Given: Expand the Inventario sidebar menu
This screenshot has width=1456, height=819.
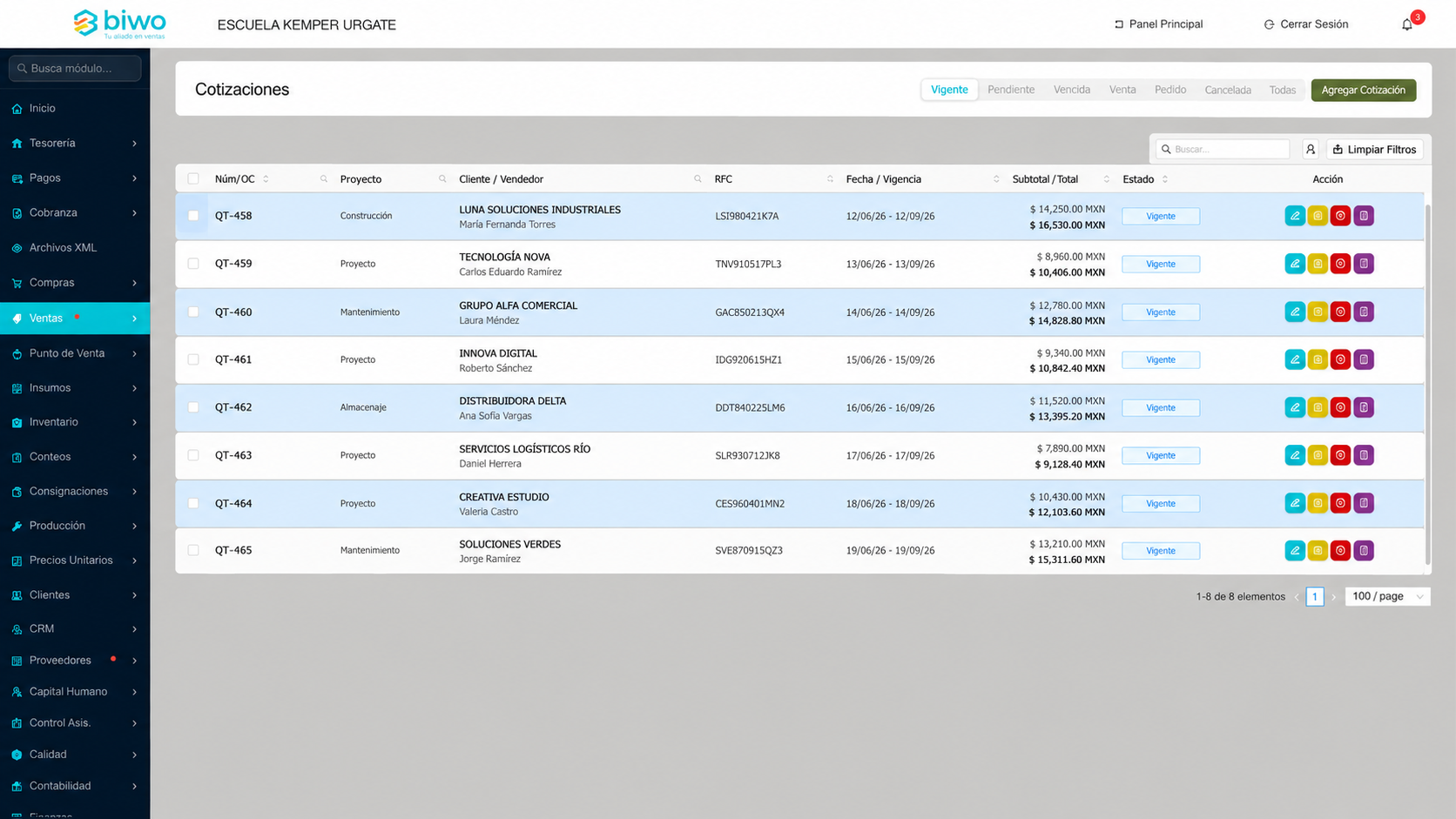Looking at the screenshot, I should tap(75, 422).
